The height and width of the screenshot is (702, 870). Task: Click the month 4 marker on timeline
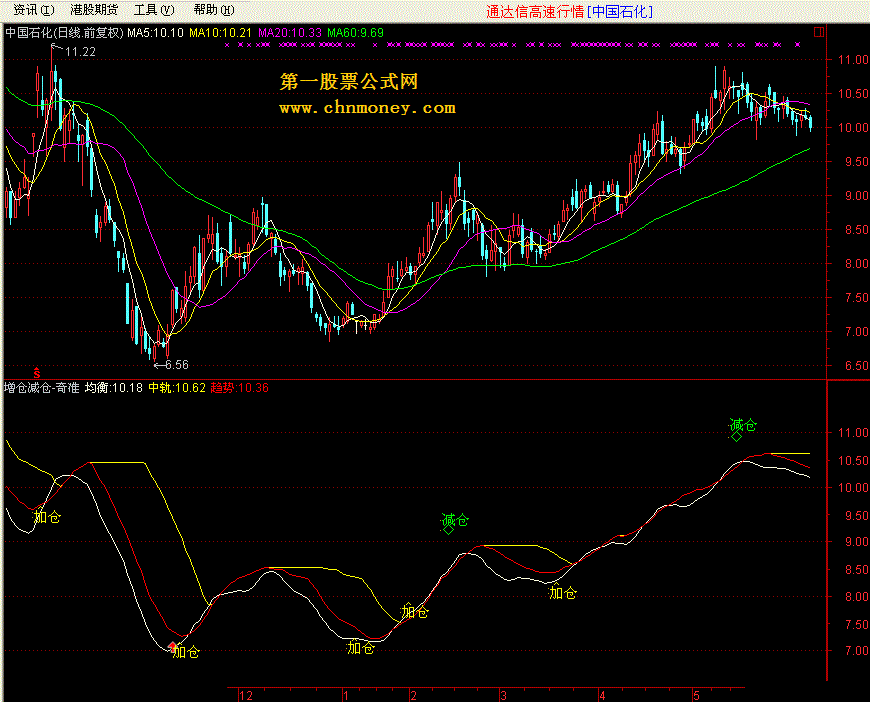(x=602, y=695)
